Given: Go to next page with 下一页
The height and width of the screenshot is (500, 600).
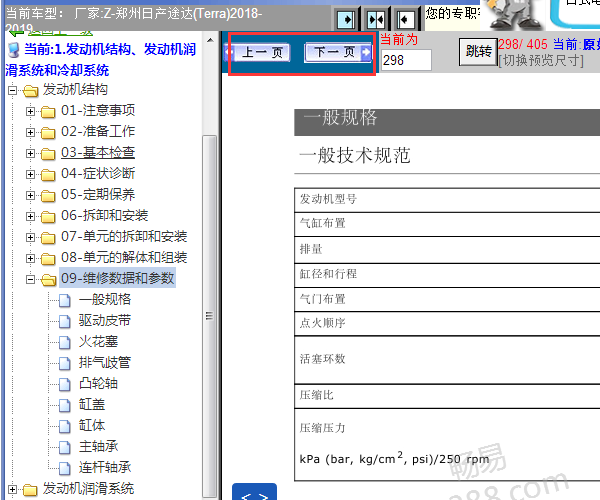Looking at the screenshot, I should pos(338,52).
